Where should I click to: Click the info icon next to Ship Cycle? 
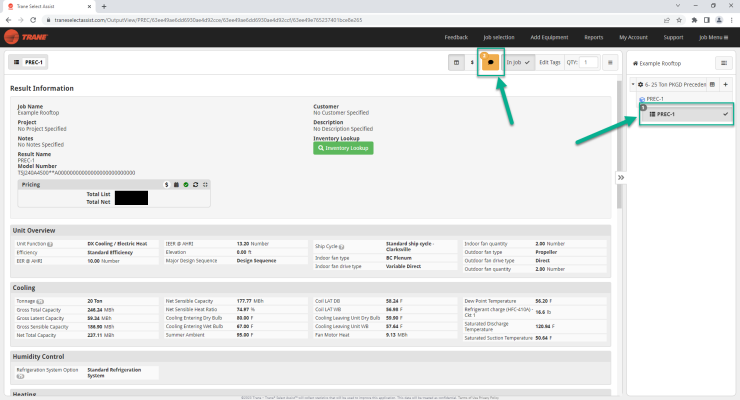click(x=341, y=247)
